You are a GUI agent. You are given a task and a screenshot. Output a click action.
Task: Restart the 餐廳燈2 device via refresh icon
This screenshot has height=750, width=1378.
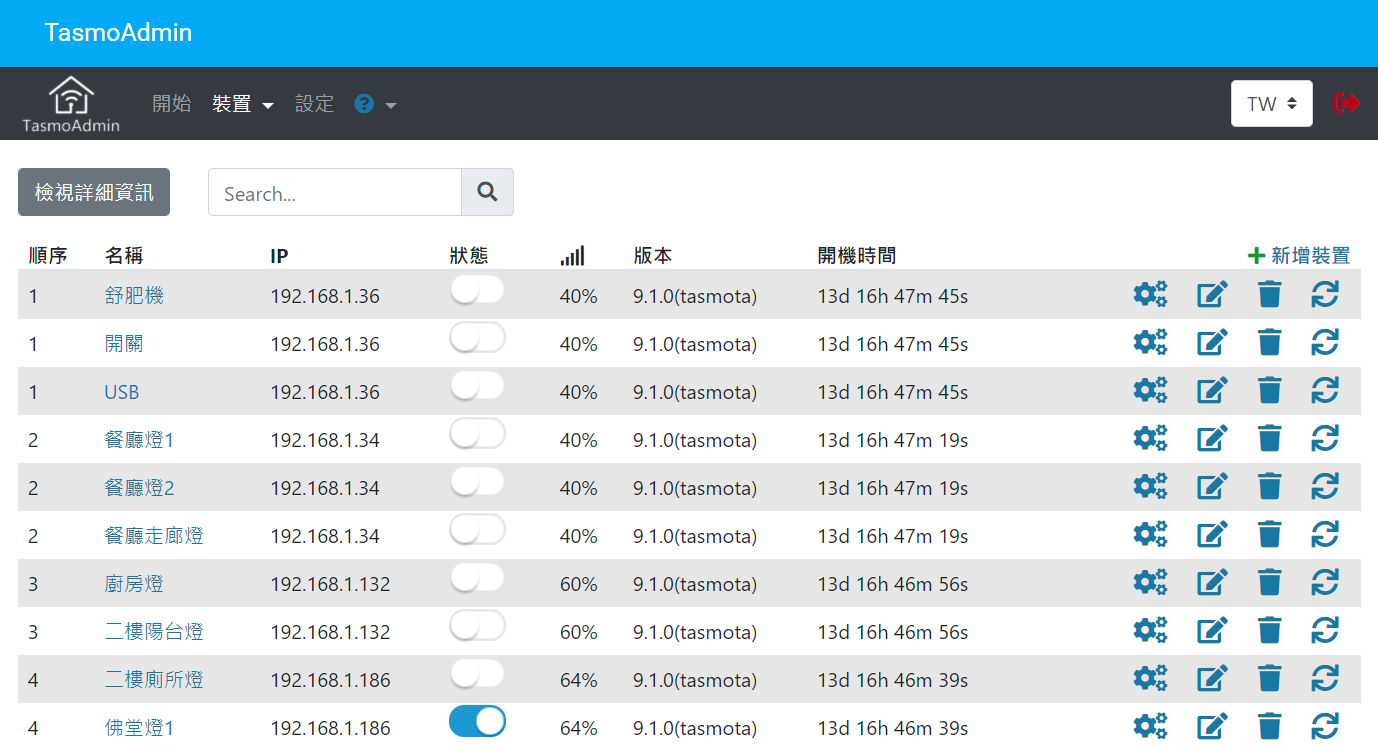click(1325, 486)
